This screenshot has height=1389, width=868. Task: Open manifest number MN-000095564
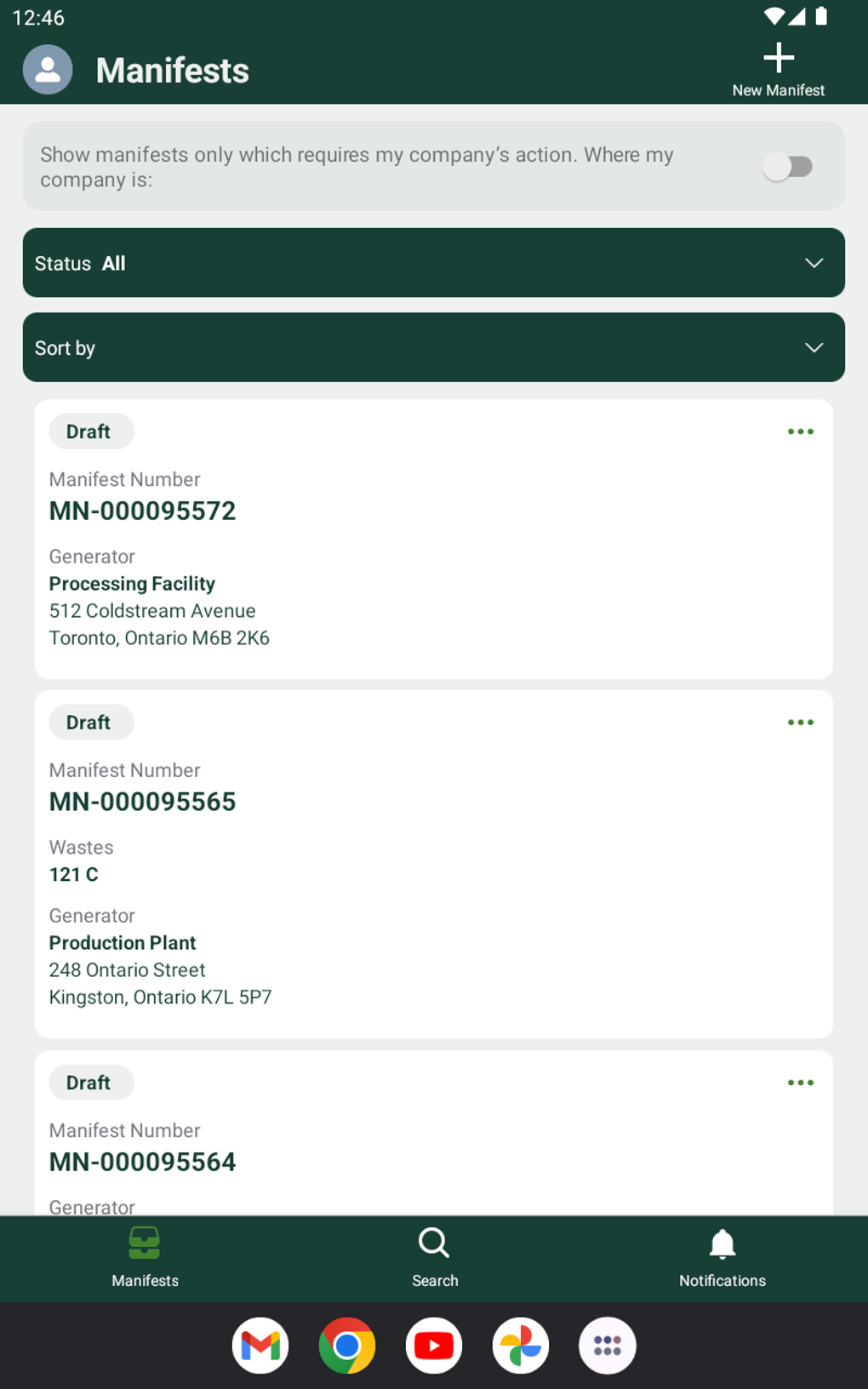[x=143, y=1162]
